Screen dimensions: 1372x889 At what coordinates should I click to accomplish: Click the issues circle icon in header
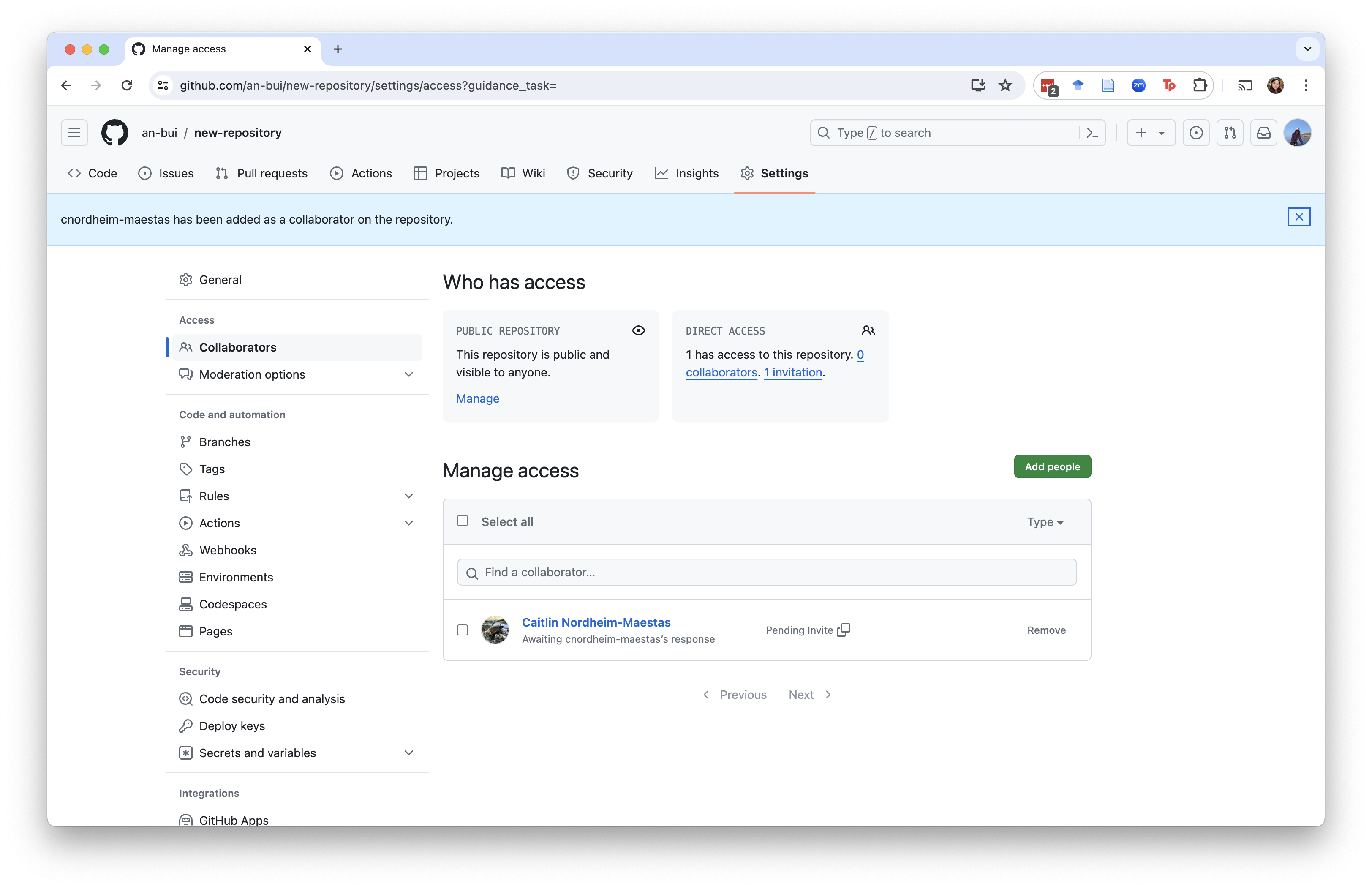coord(1196,133)
